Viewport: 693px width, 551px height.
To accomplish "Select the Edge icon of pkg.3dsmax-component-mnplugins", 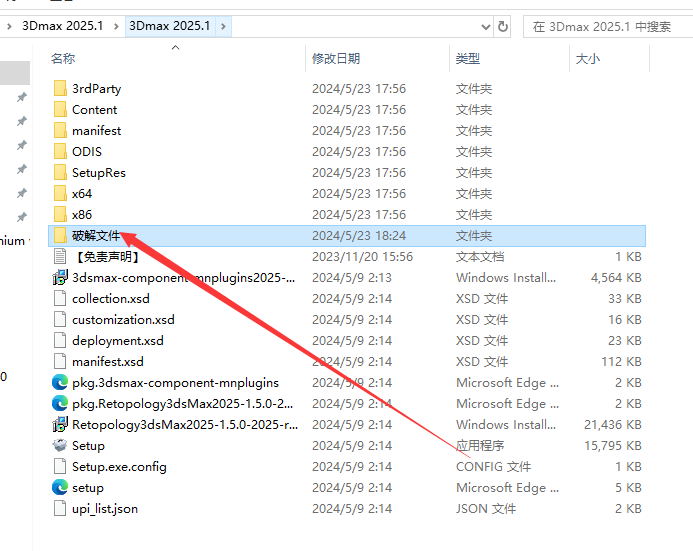I will click(60, 382).
